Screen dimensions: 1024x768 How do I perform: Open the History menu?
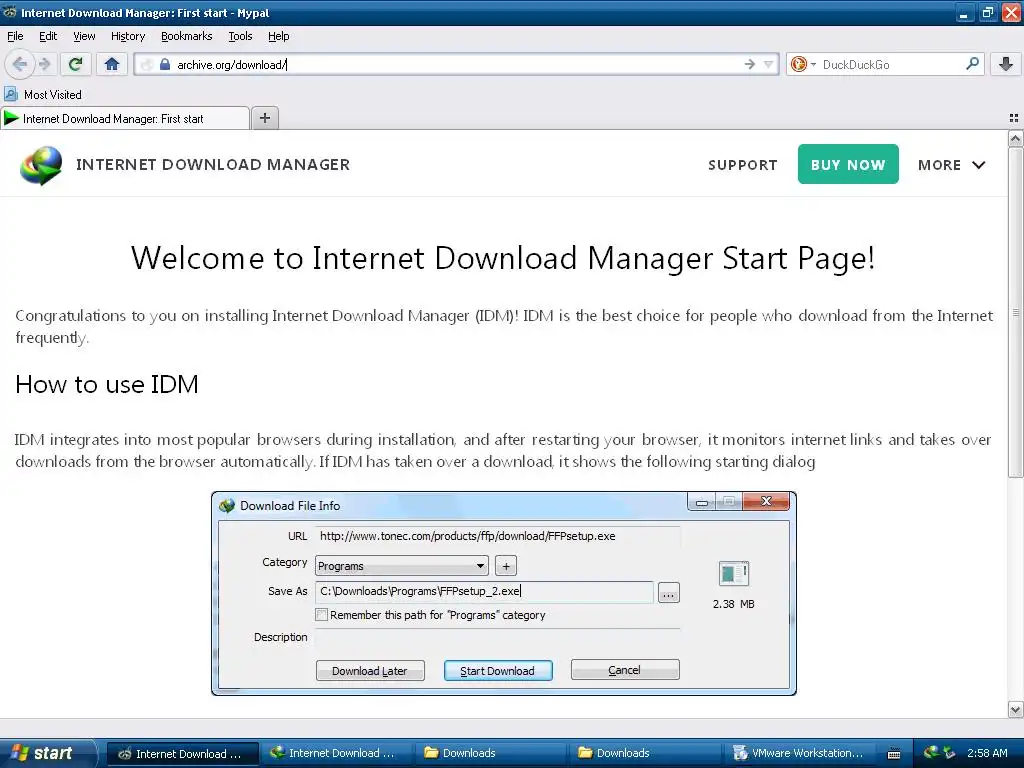(x=128, y=36)
